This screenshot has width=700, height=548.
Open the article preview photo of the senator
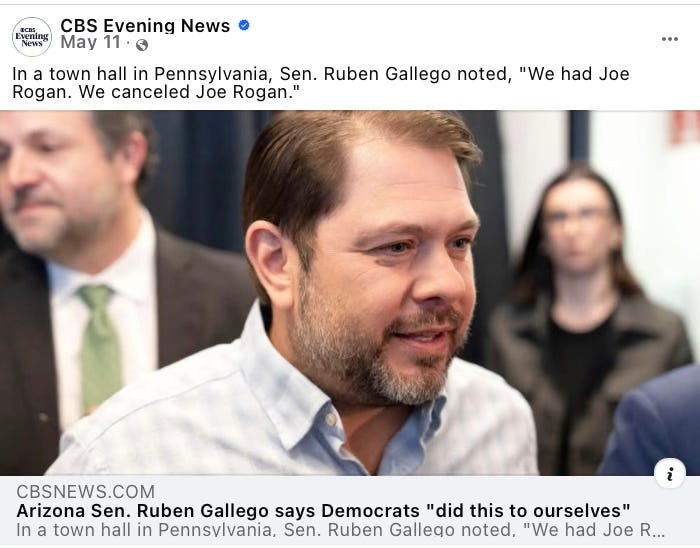[x=350, y=293]
